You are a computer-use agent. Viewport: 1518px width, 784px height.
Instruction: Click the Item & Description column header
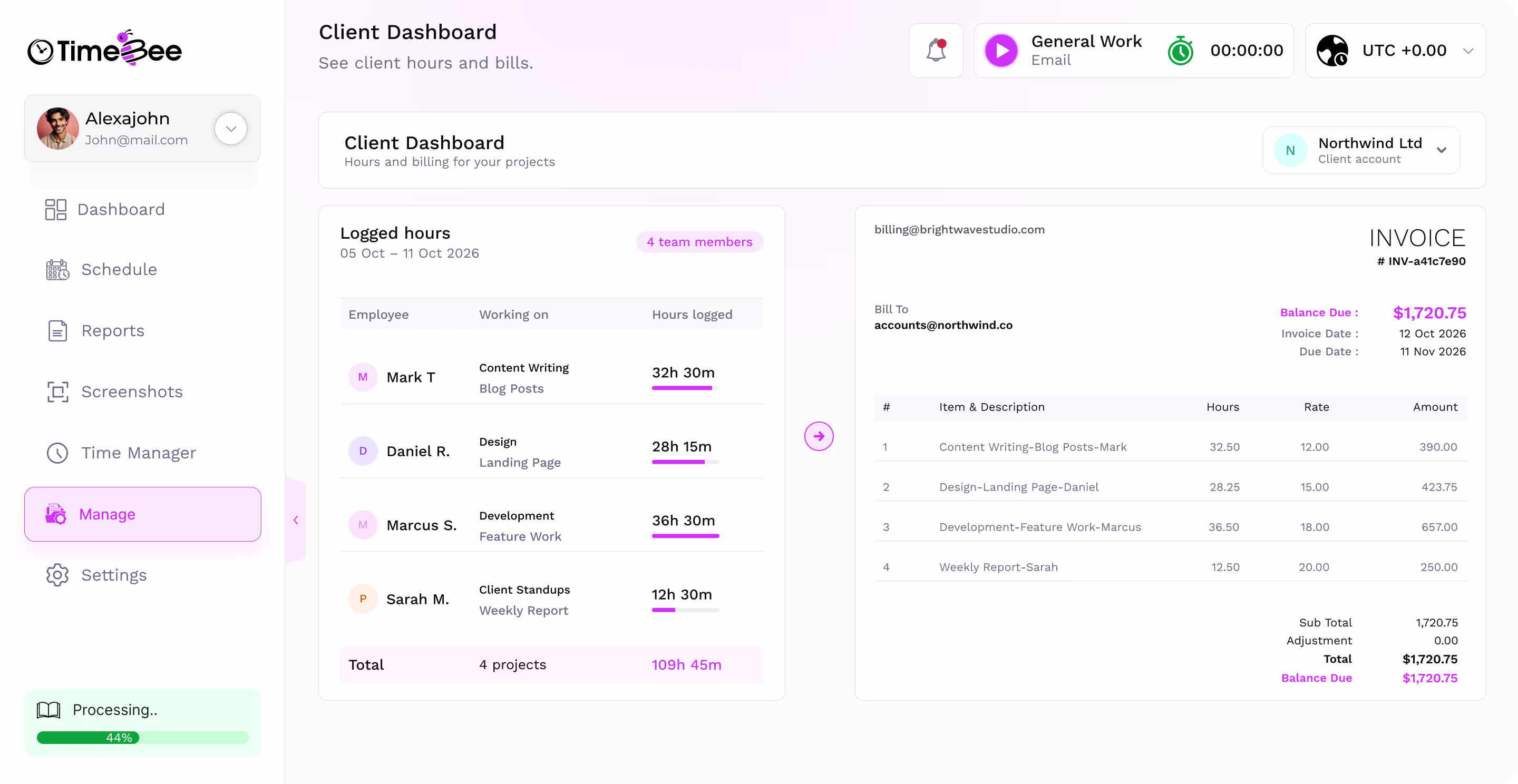(992, 407)
